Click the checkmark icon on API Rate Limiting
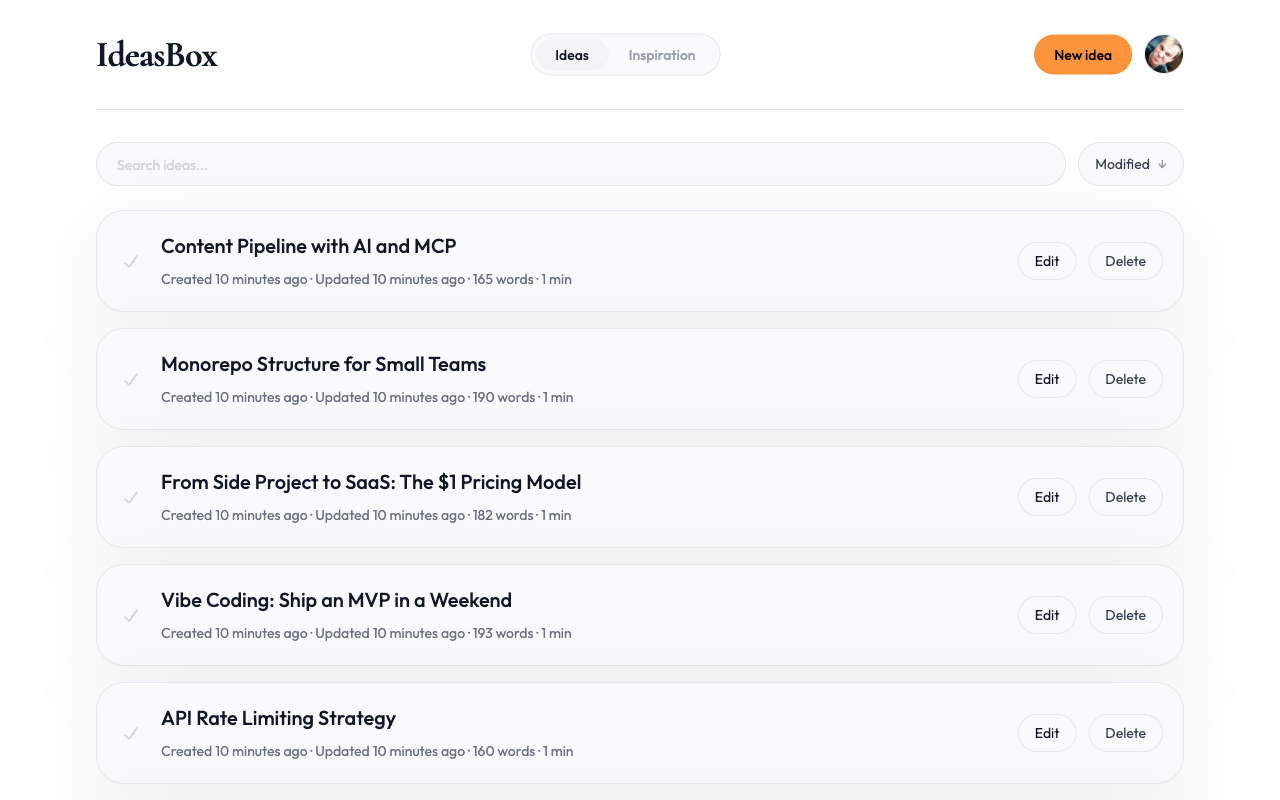Viewport: 1280px width, 800px height. coord(131,733)
